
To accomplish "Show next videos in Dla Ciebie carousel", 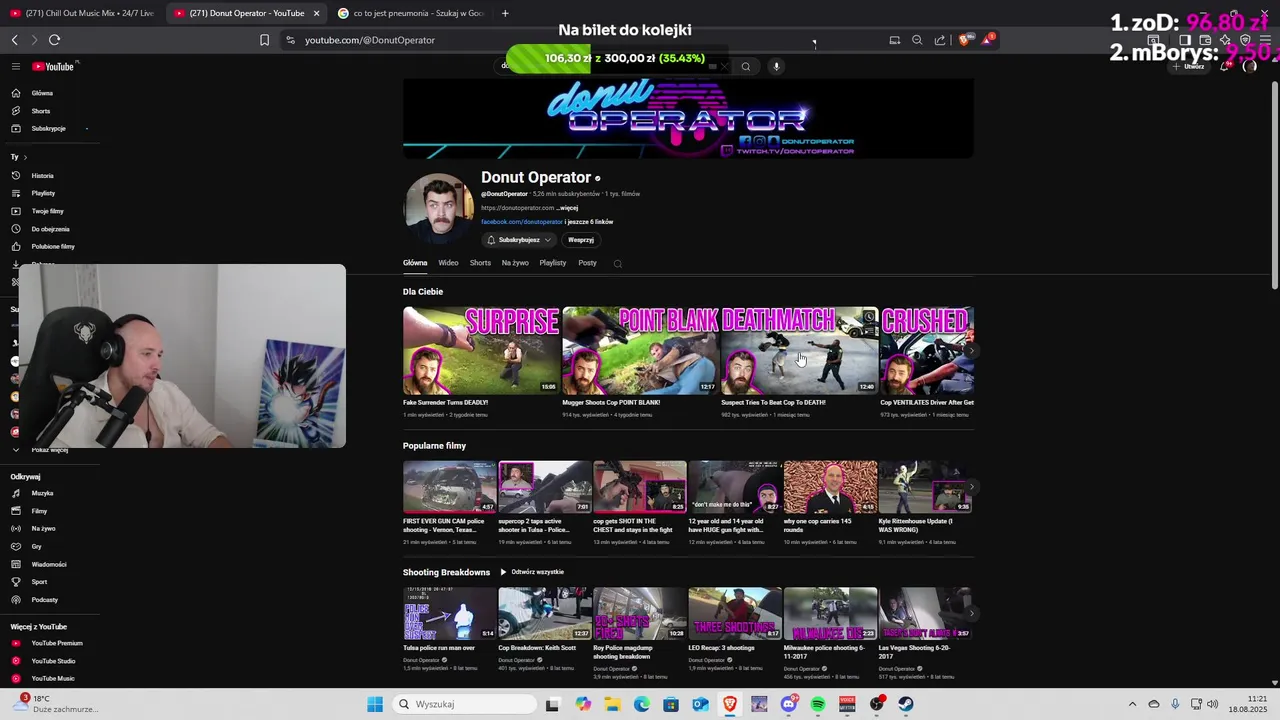I will pos(971,351).
